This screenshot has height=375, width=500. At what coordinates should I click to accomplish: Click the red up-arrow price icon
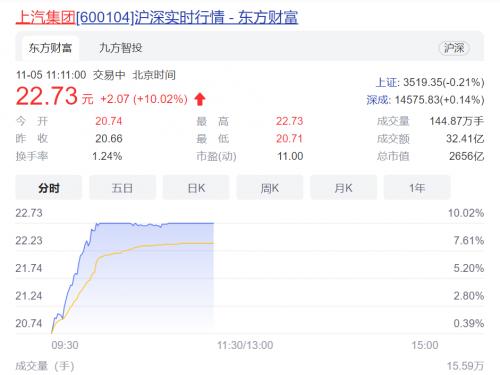click(x=200, y=99)
